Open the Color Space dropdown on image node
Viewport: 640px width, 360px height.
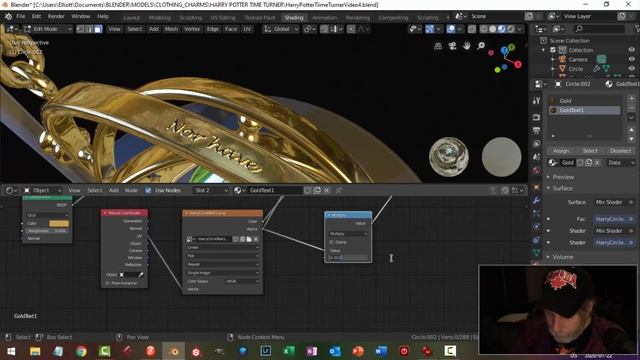click(x=242, y=281)
